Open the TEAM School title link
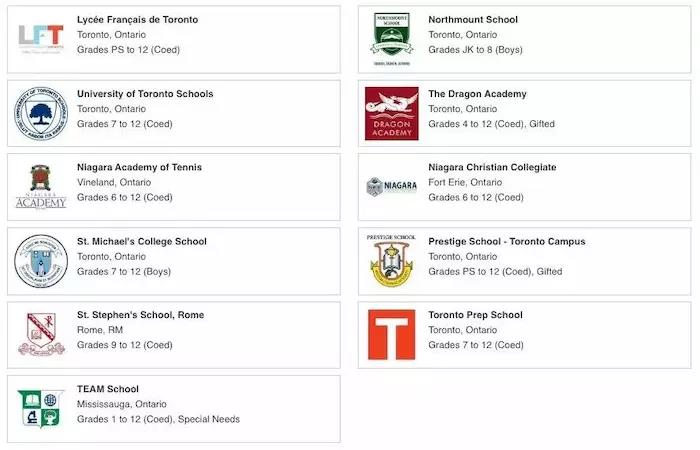Screen dimensions: 700x450 click(108, 389)
